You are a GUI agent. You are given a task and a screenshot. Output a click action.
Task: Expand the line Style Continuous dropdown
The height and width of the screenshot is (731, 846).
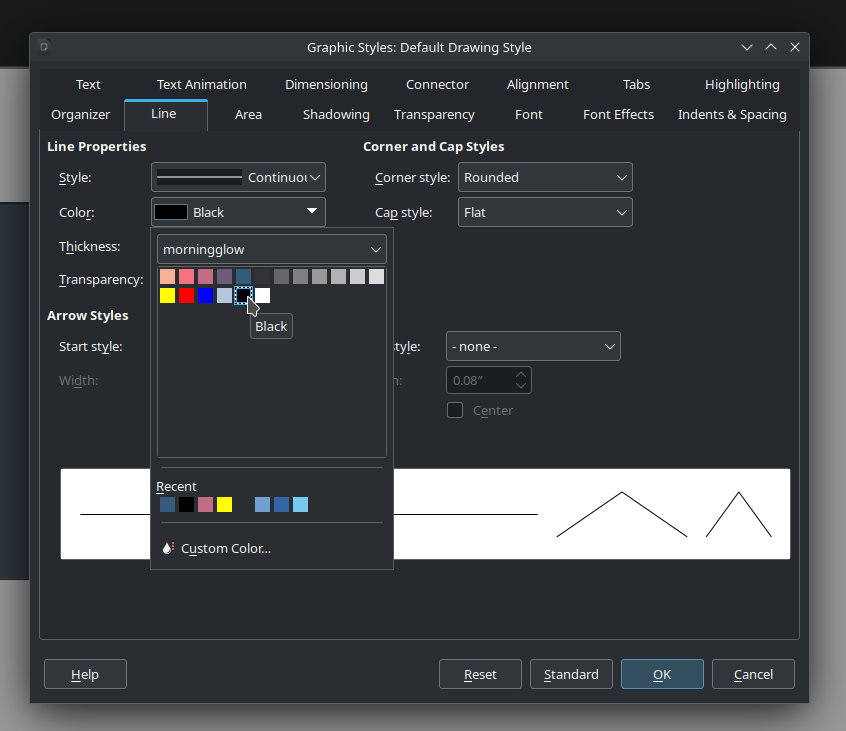pyautogui.click(x=238, y=178)
